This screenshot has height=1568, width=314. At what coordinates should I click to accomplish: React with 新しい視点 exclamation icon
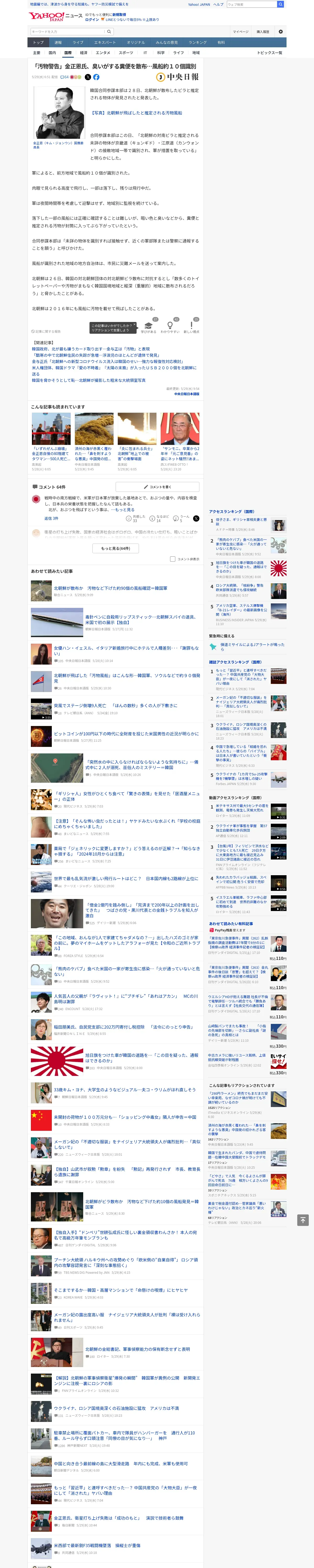[192, 326]
